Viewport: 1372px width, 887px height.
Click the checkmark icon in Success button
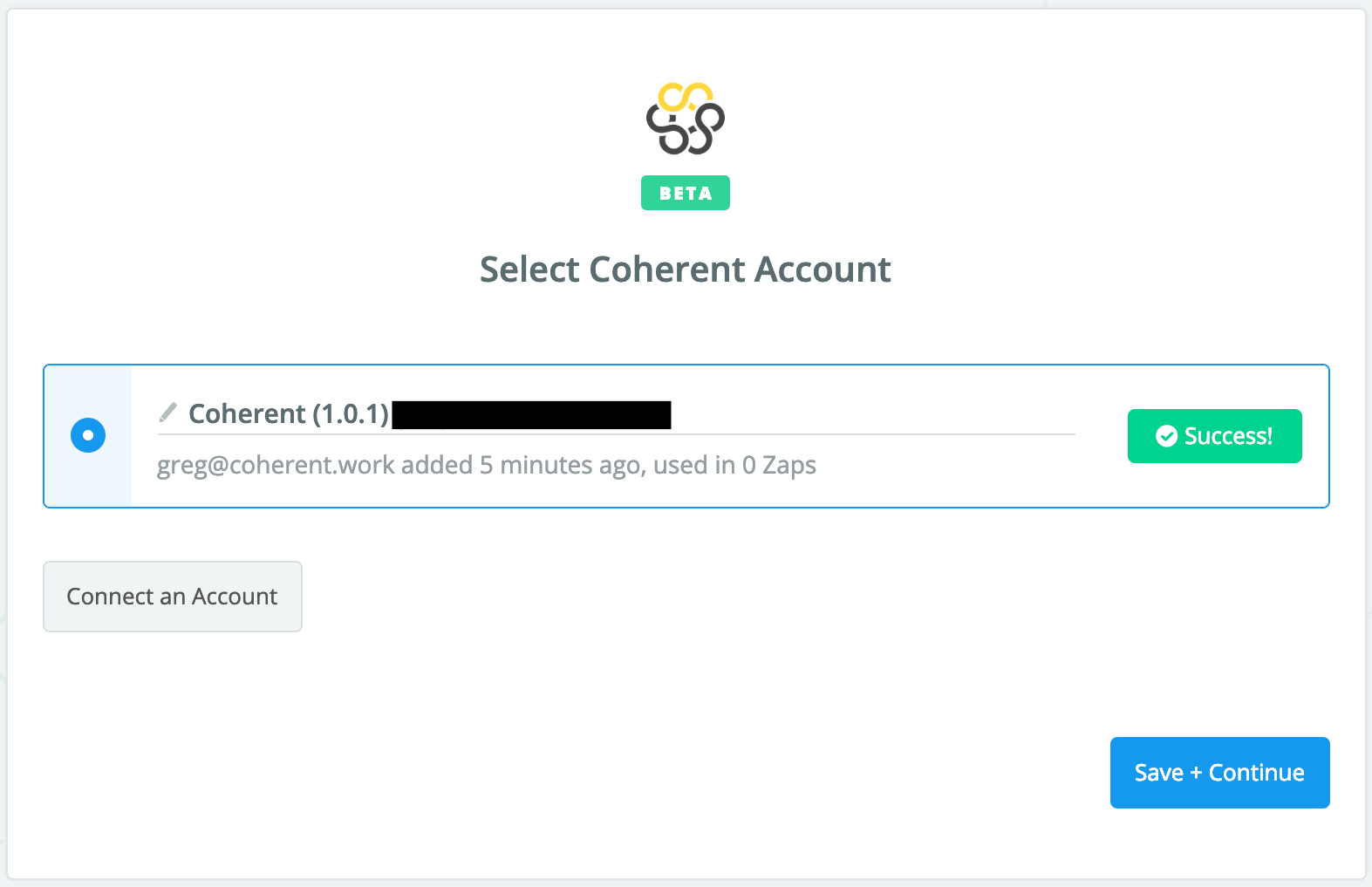click(x=1166, y=436)
